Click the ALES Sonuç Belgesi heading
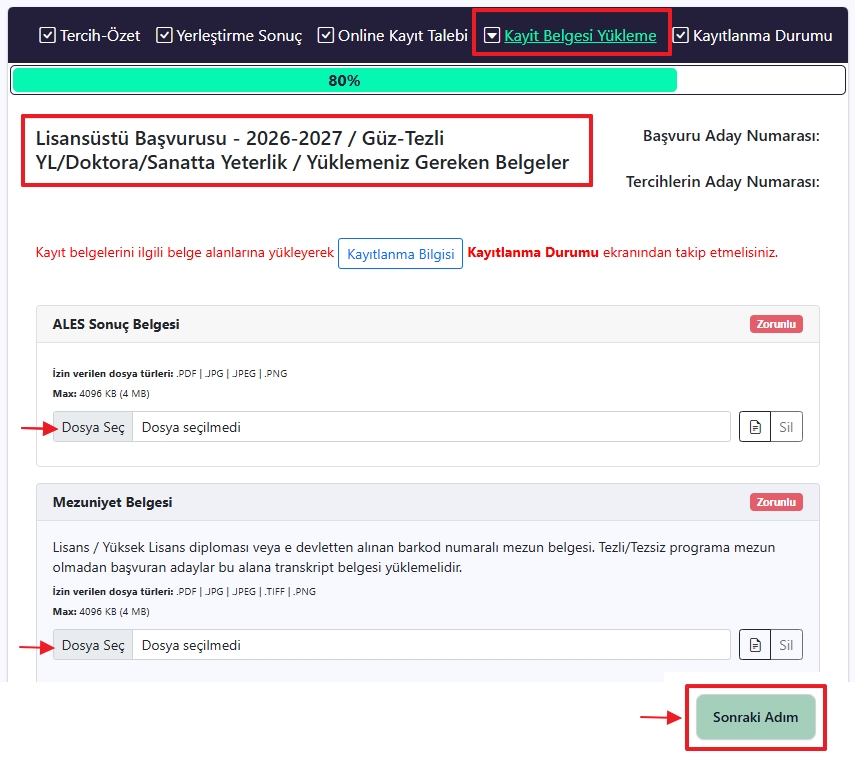 [116, 324]
